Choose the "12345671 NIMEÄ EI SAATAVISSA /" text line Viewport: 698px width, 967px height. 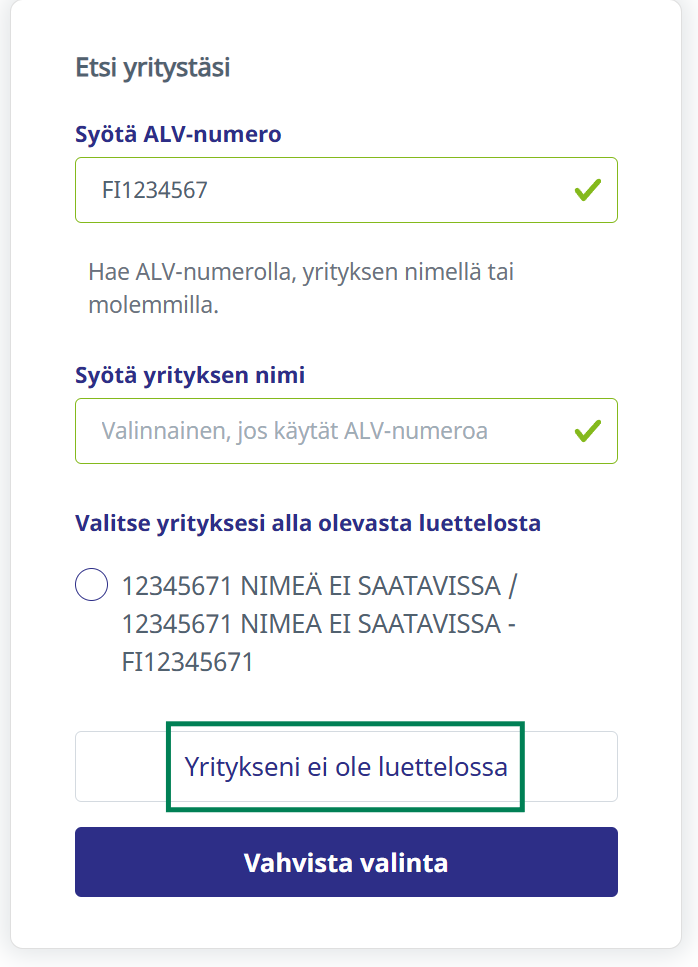point(320,586)
